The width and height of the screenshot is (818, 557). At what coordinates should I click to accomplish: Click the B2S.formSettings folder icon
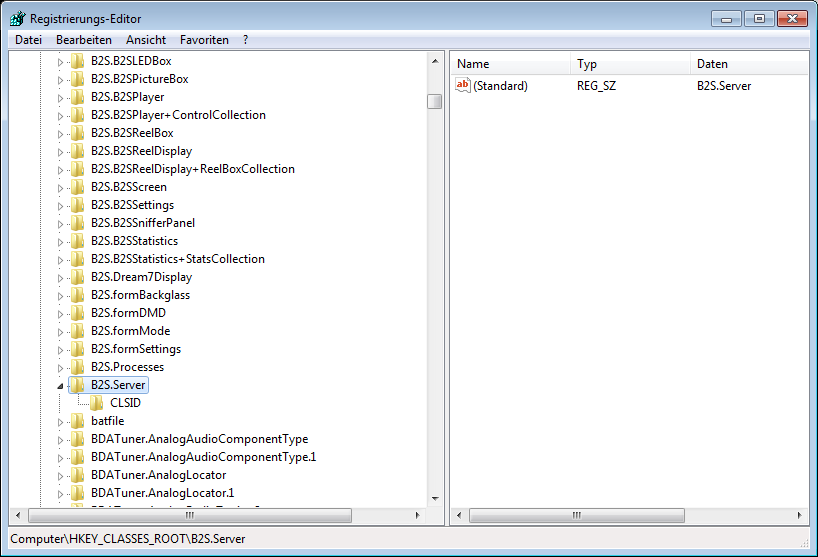tap(77, 349)
